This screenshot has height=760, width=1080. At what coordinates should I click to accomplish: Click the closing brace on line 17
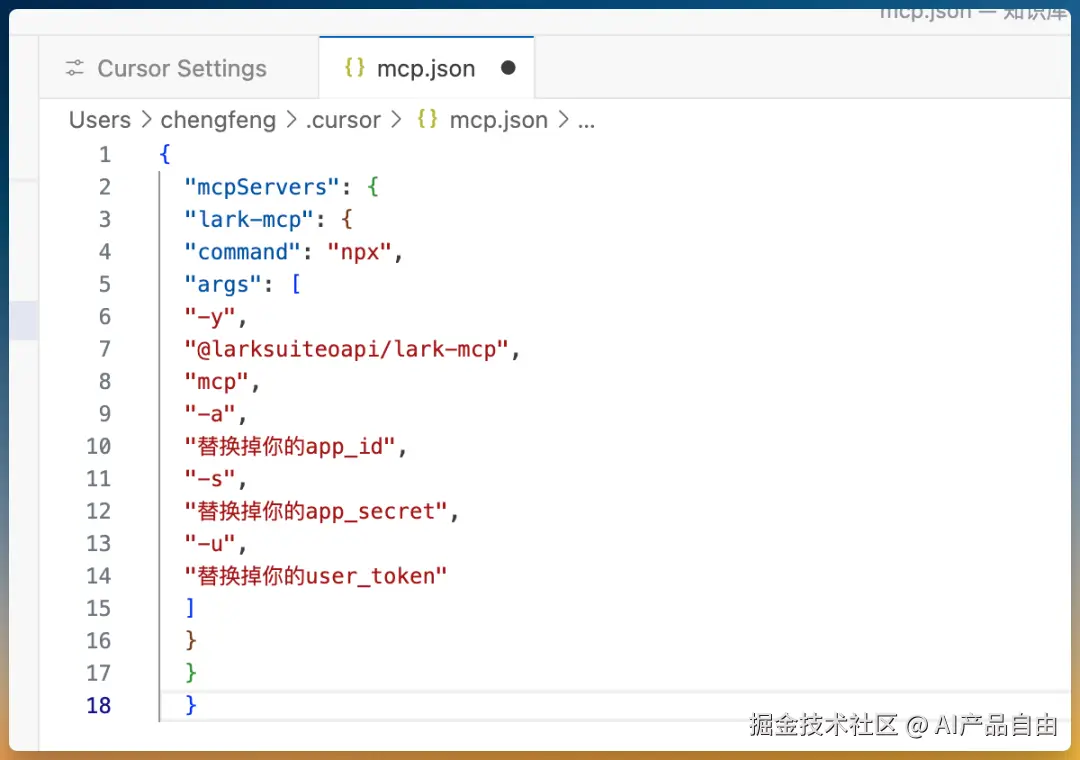(x=191, y=672)
